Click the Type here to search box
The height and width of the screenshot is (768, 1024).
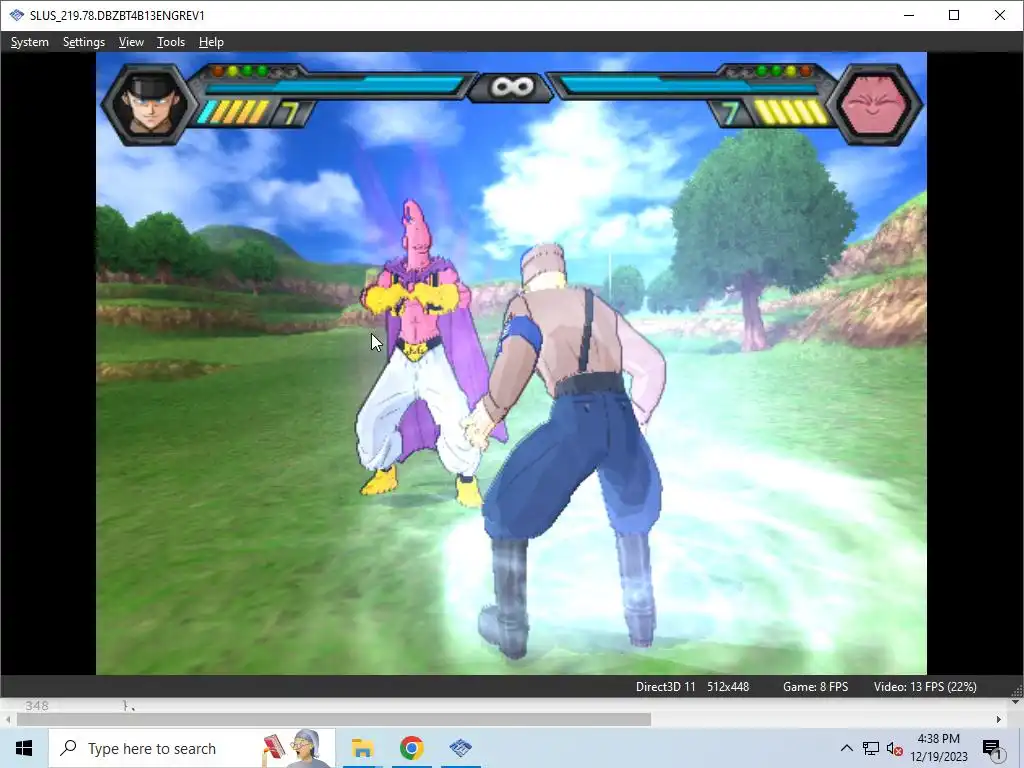pos(192,748)
